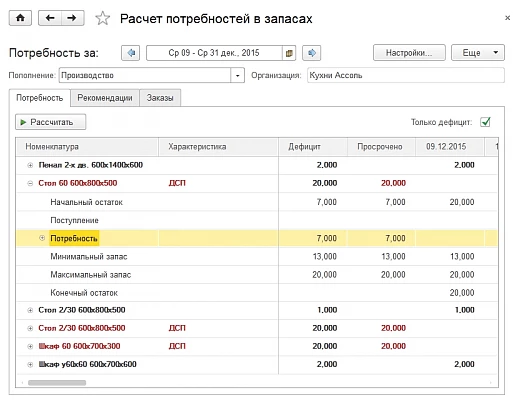Viewport: 518px width, 400px height.
Task: Select Начальный остаток row
Action: click(257, 202)
